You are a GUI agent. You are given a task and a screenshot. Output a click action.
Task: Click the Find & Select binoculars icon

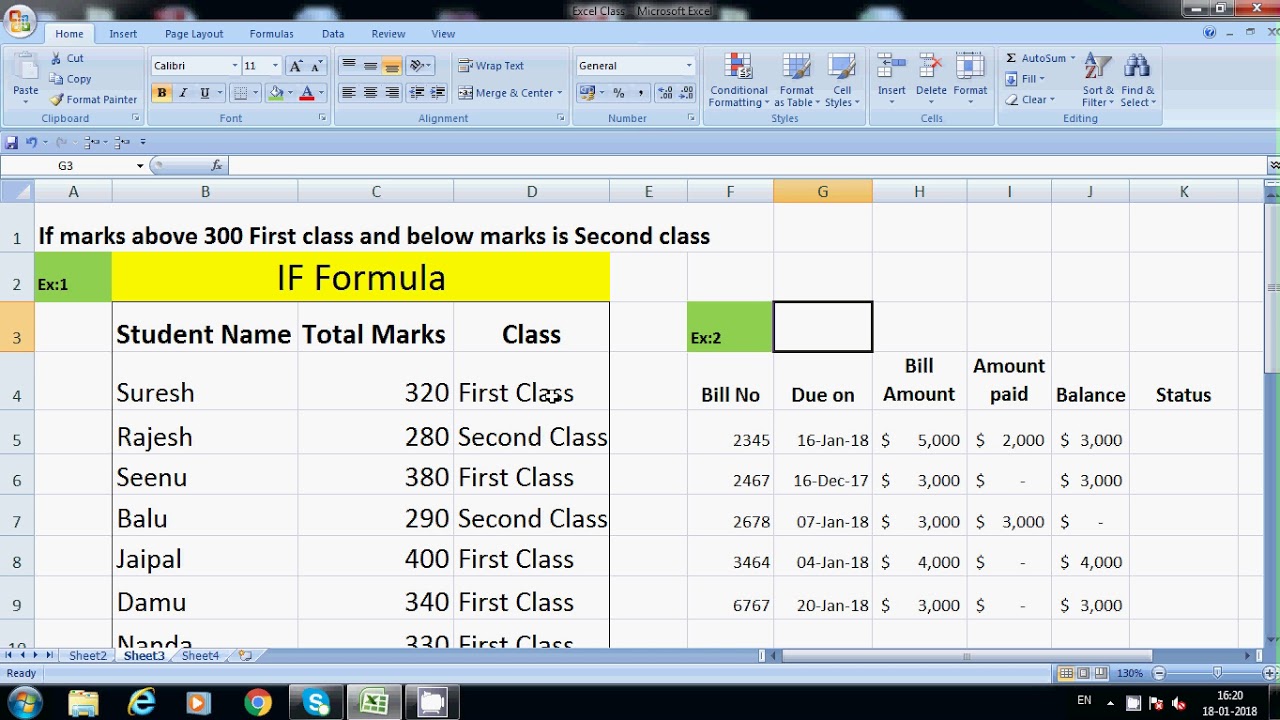(1137, 67)
